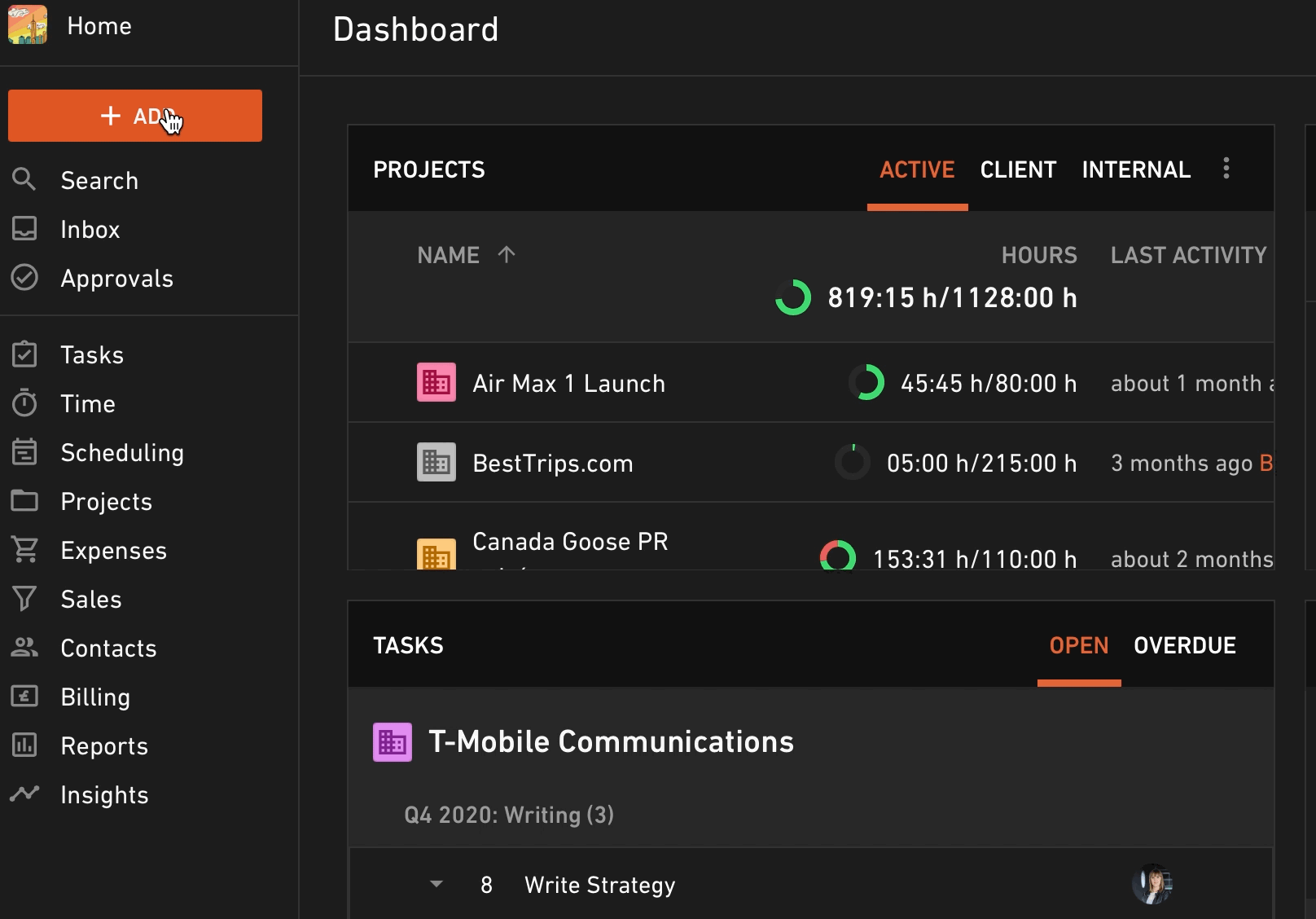Open T-Mobile Communications project heading
The width and height of the screenshot is (1316, 919).
(611, 741)
